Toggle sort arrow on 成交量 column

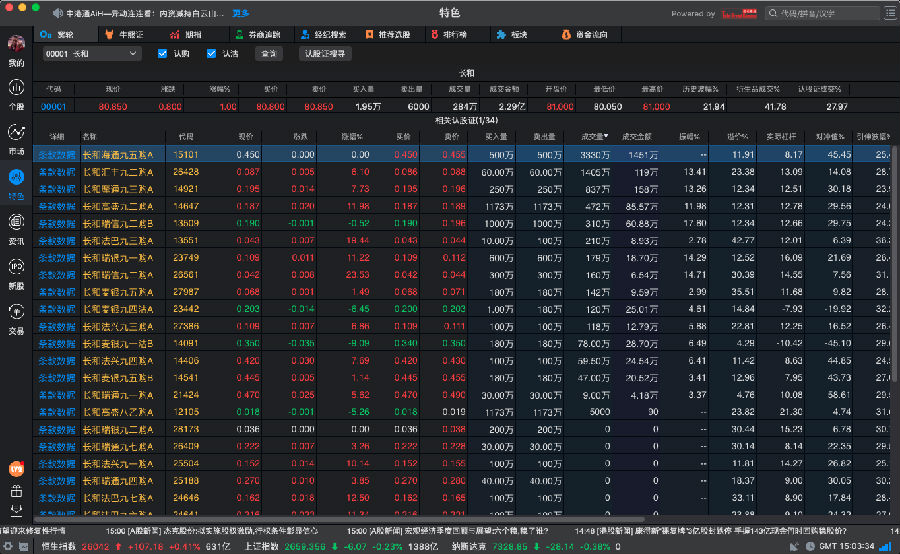[606, 136]
